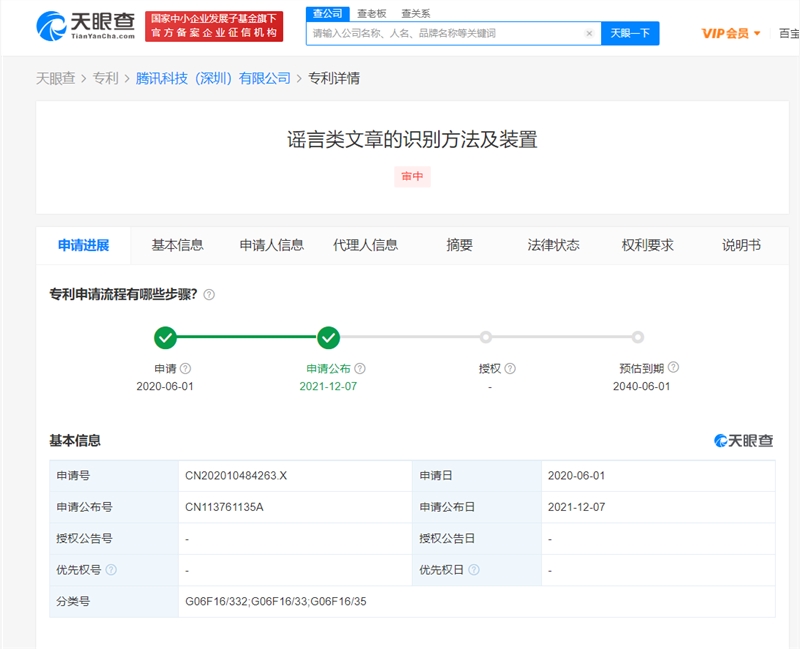The height and width of the screenshot is (649, 800).
Task: Click the question icon next to 申请 step
Action: tap(185, 369)
